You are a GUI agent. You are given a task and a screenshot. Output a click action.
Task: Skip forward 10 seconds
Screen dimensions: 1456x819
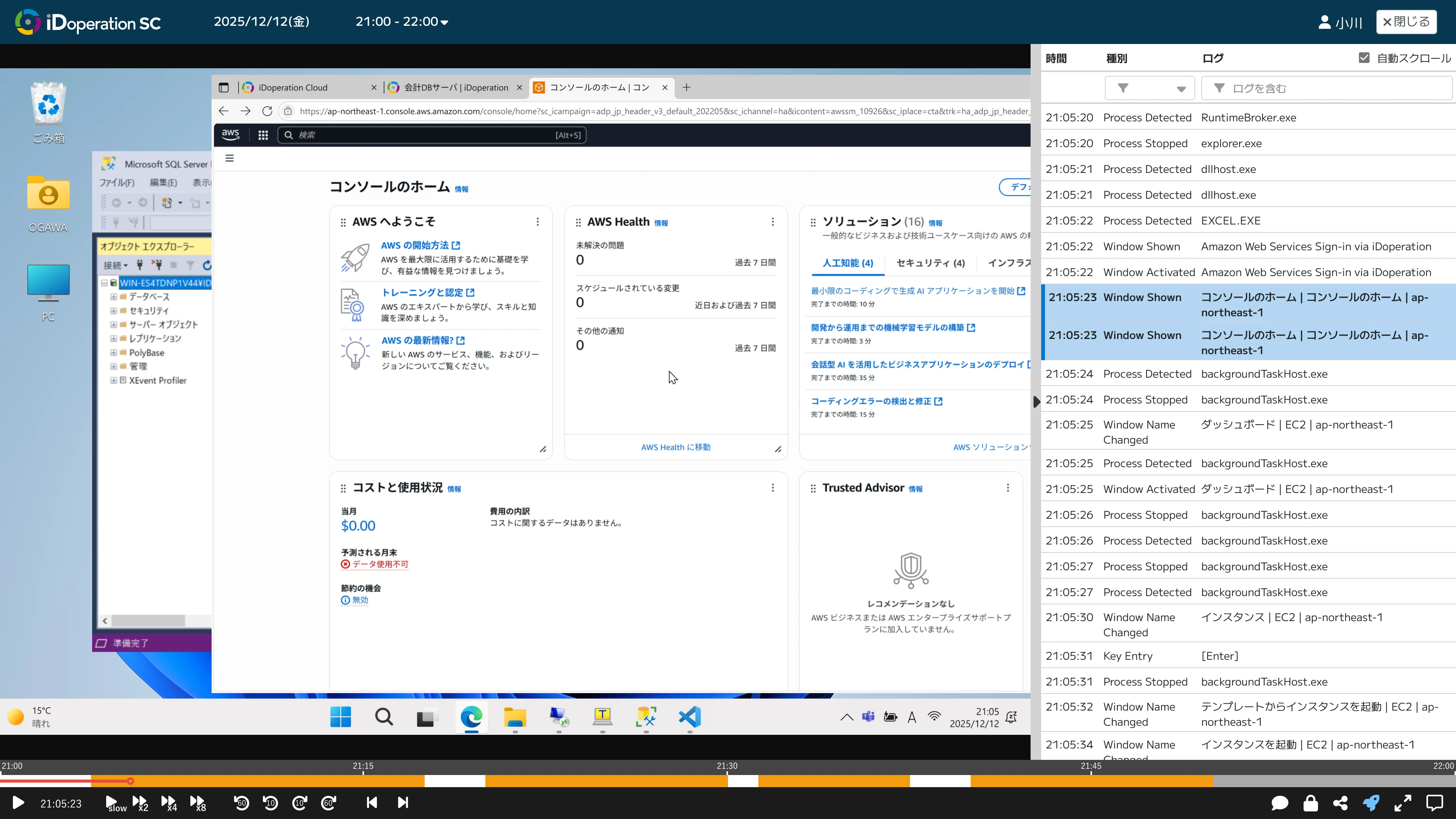(x=300, y=803)
